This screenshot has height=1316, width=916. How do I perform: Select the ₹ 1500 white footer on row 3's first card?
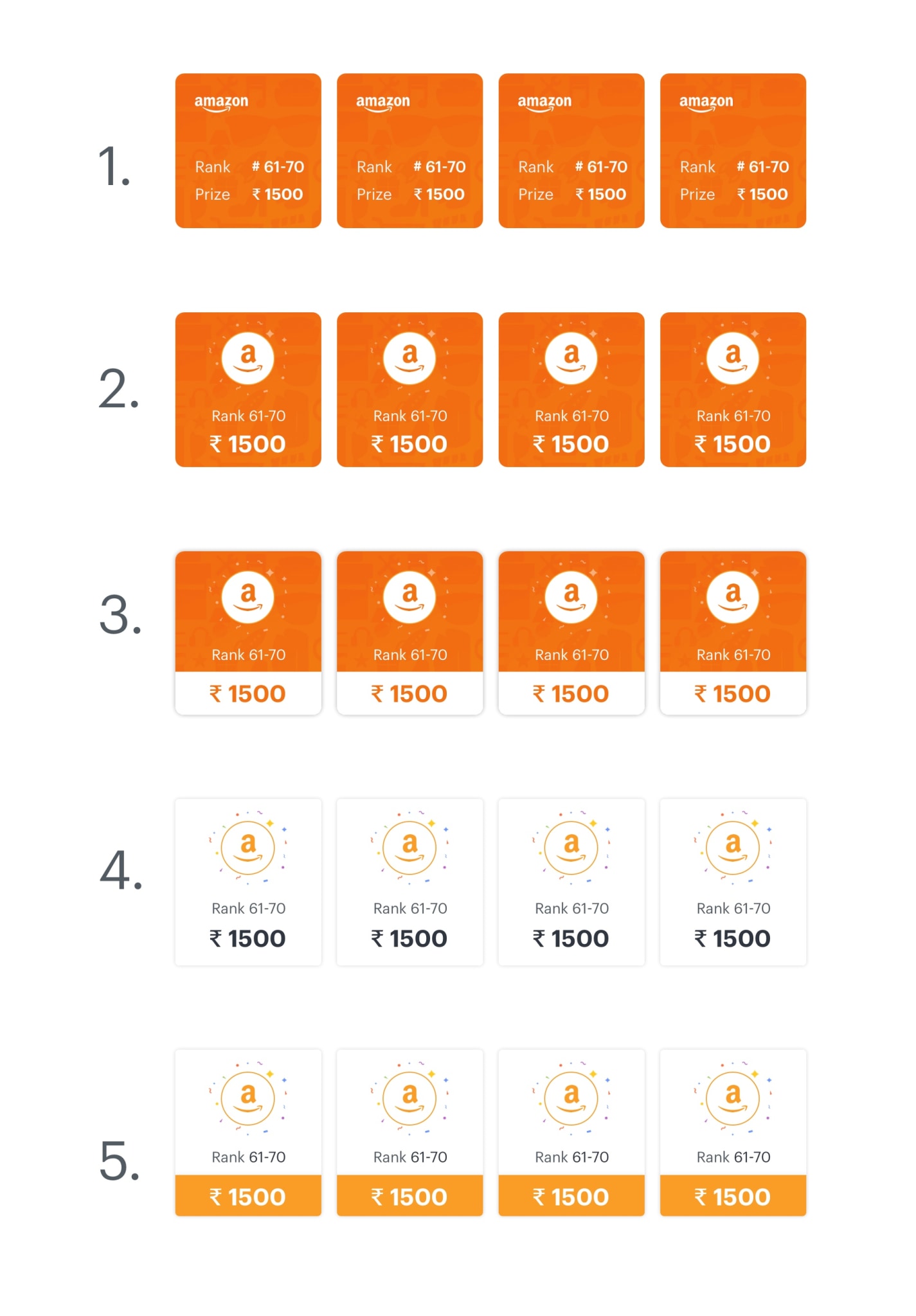coord(248,693)
